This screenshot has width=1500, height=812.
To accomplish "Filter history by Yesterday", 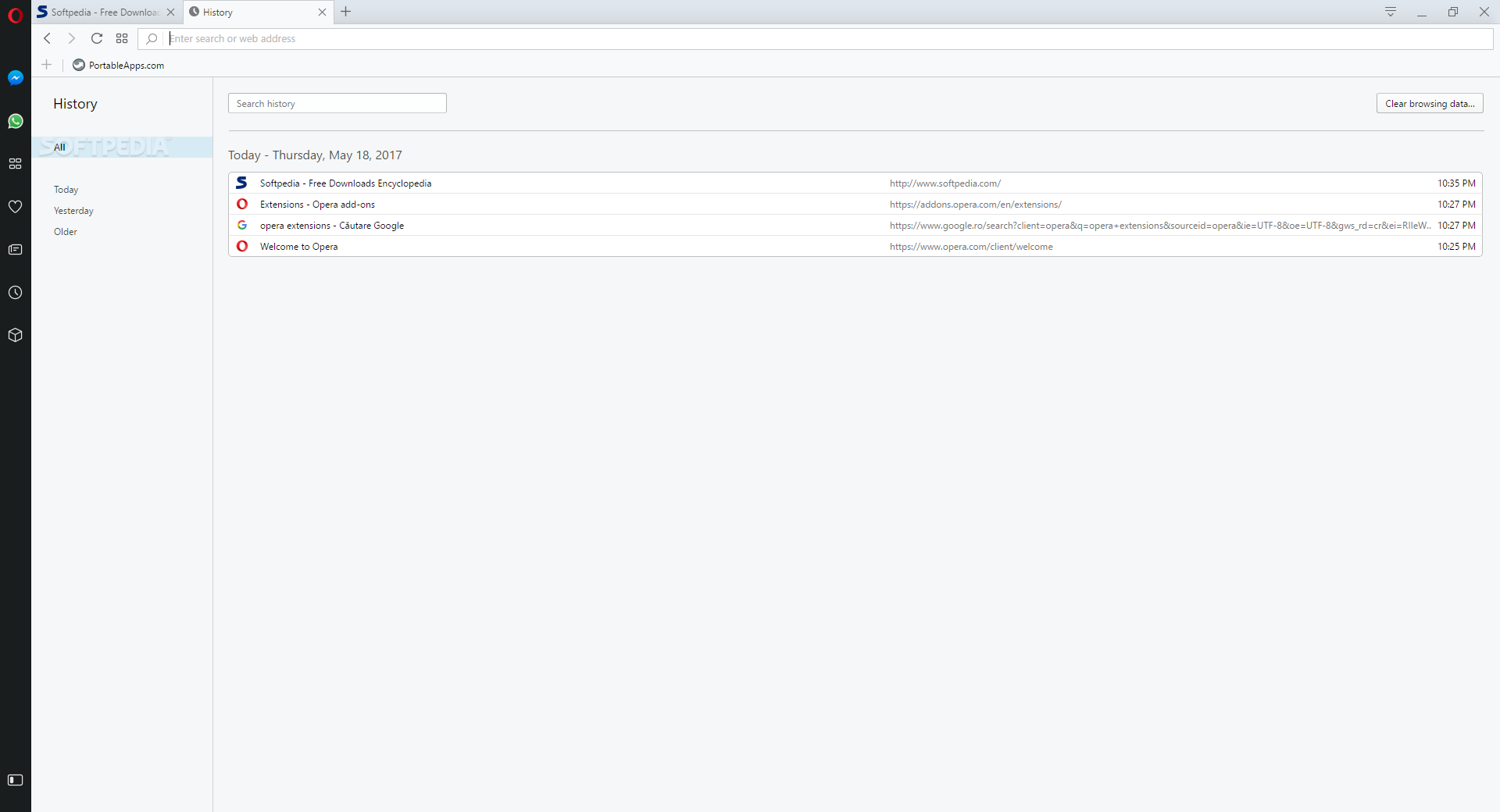I will coord(73,211).
